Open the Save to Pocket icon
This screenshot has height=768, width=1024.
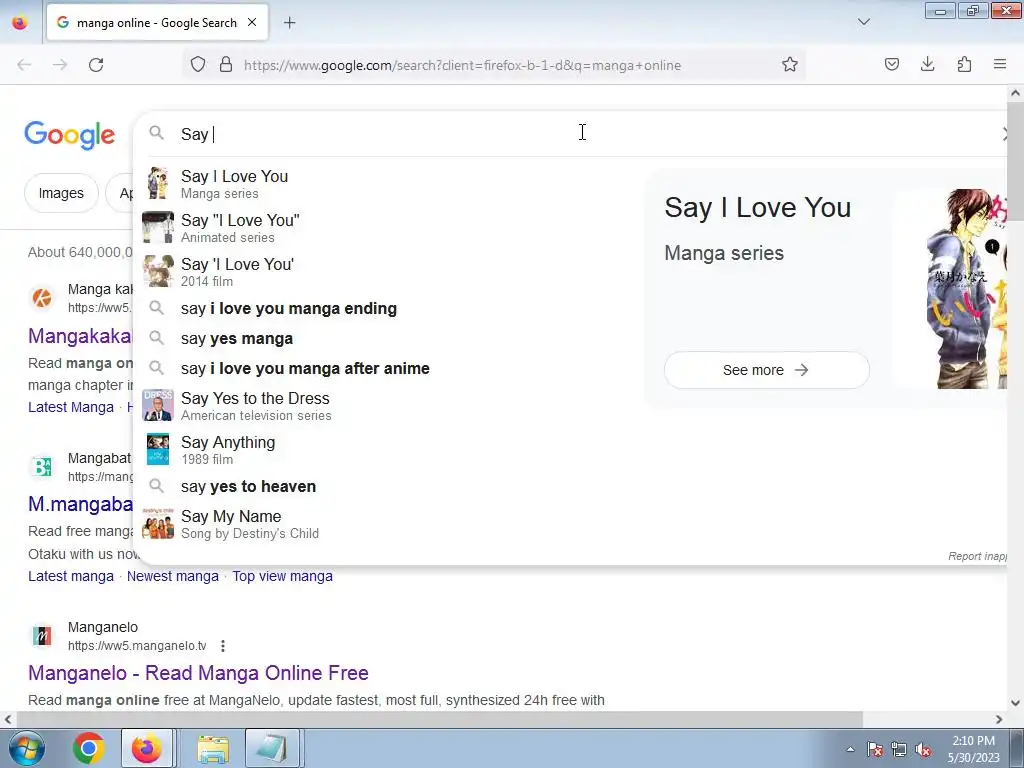891,65
